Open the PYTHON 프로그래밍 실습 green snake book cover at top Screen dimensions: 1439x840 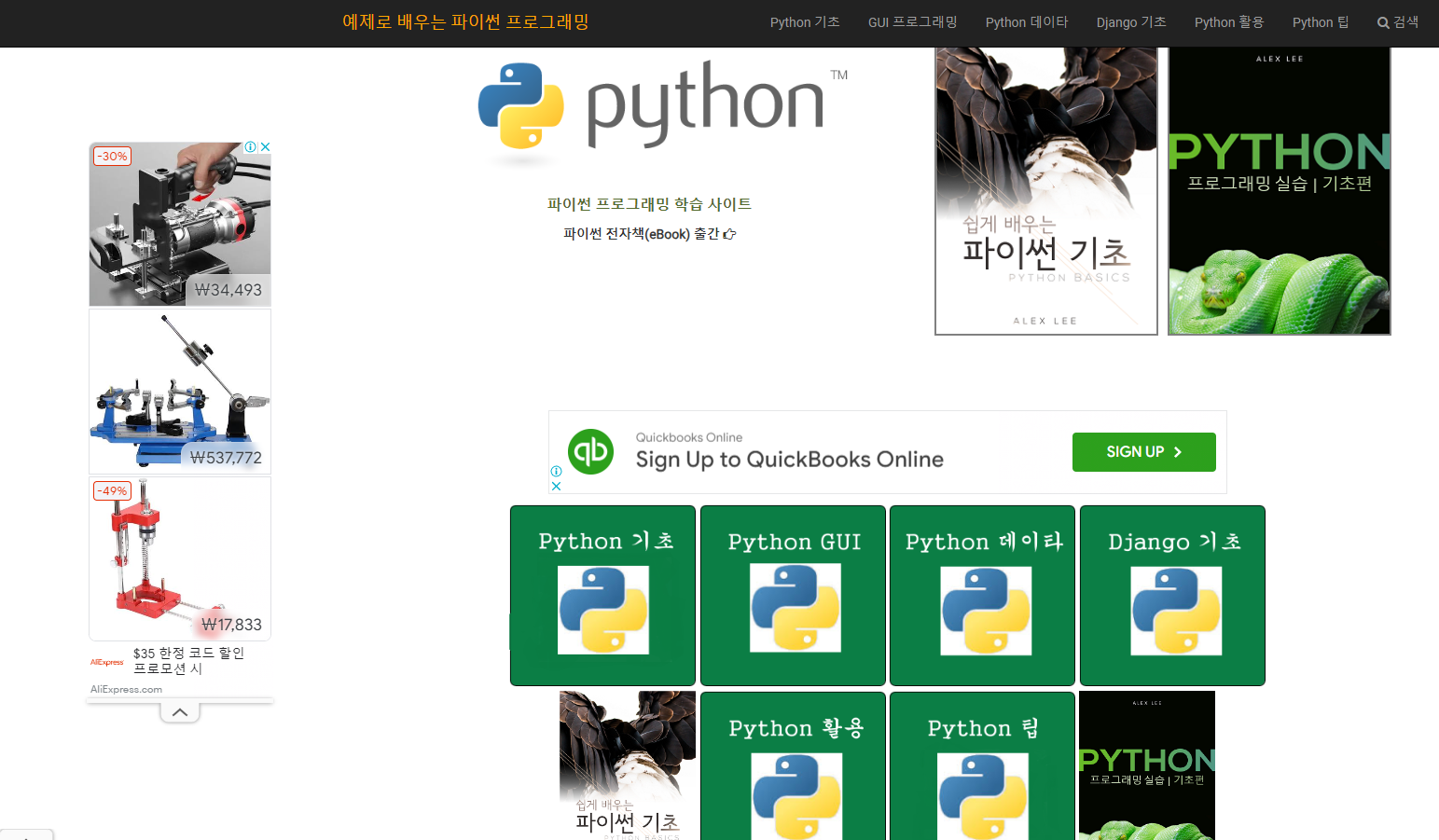click(x=1280, y=191)
